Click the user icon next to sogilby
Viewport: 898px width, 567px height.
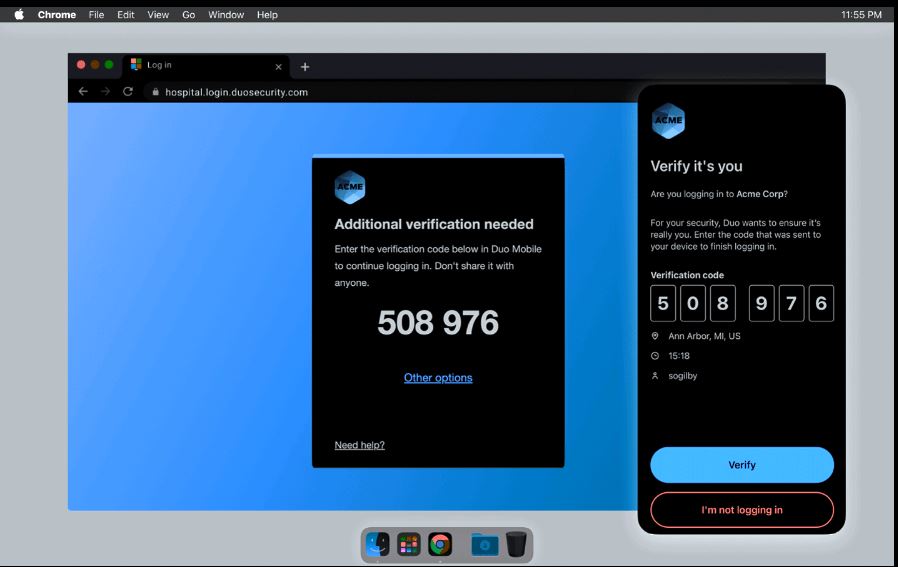tap(655, 376)
